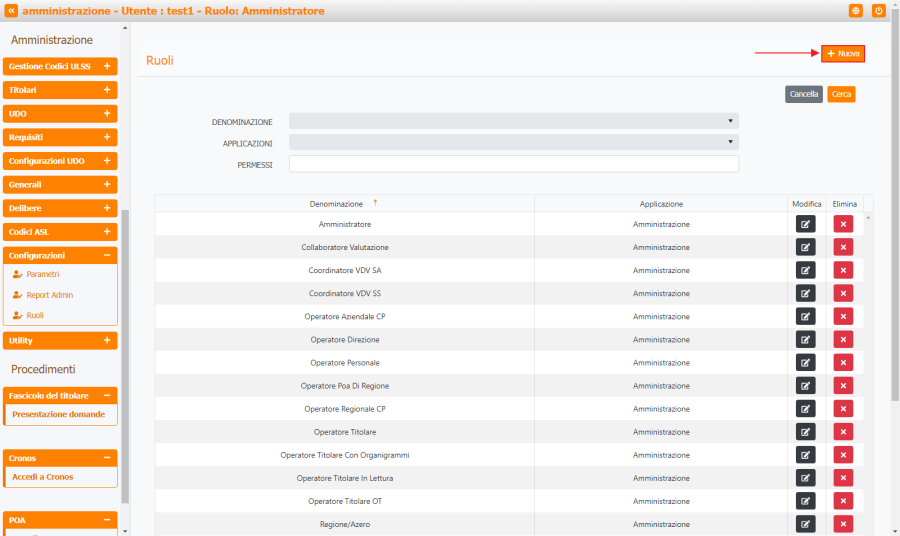Click the Cerca search button
The height and width of the screenshot is (536, 900).
pos(841,94)
